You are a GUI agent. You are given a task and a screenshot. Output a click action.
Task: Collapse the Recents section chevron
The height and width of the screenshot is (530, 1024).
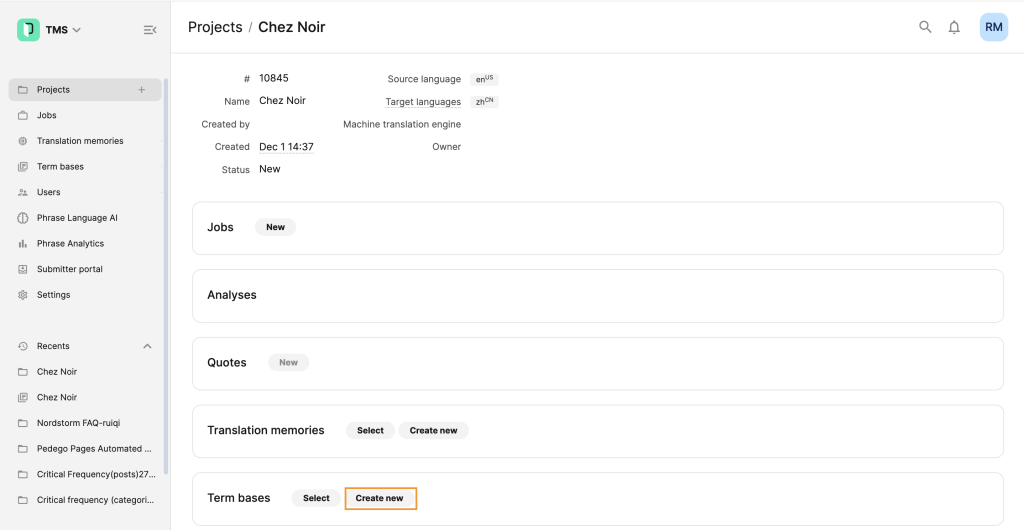coord(147,346)
